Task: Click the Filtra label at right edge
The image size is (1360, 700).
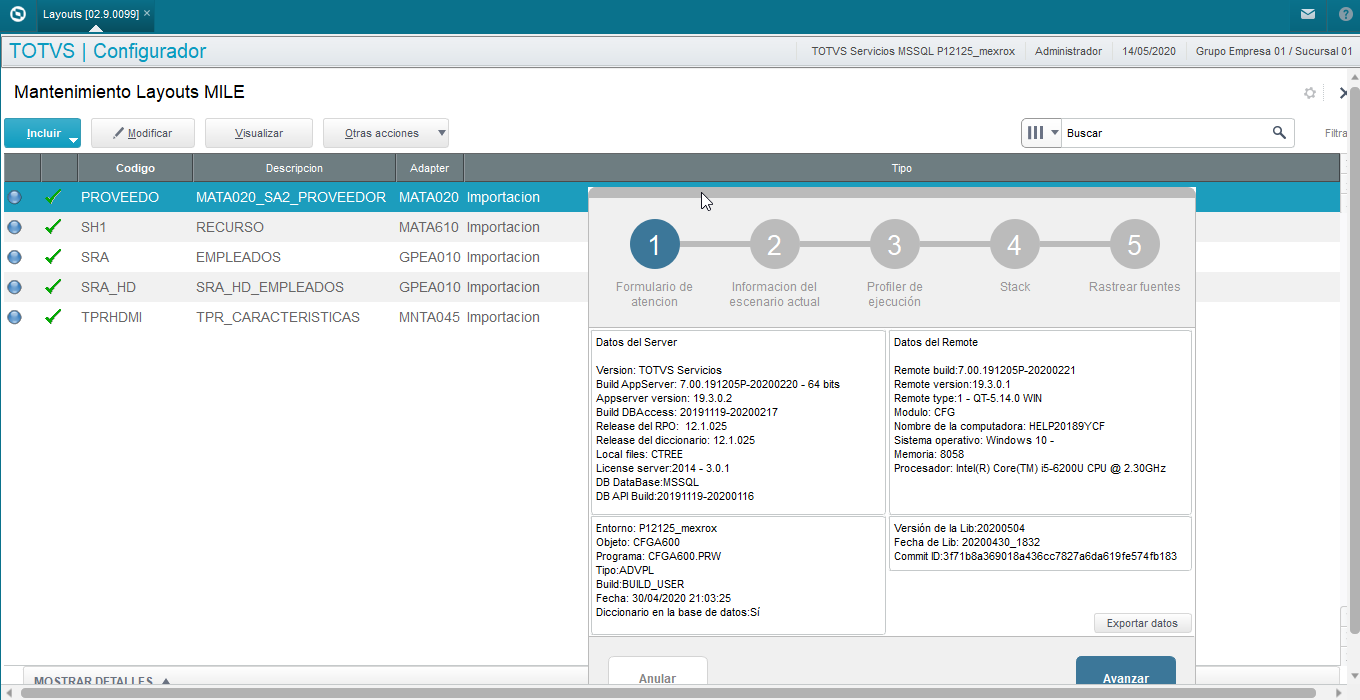Action: 1336,133
